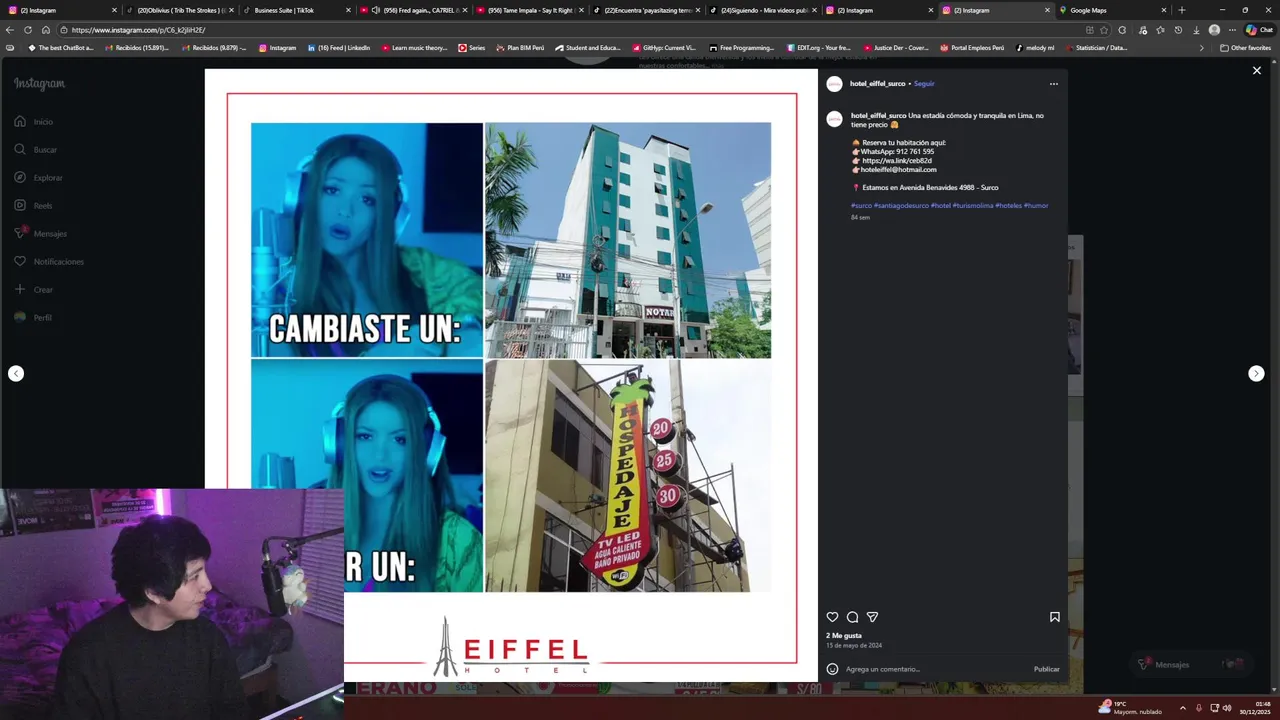1280x720 pixels.
Task: Open Perfil in Instagram sidebar
Action: tap(33, 317)
